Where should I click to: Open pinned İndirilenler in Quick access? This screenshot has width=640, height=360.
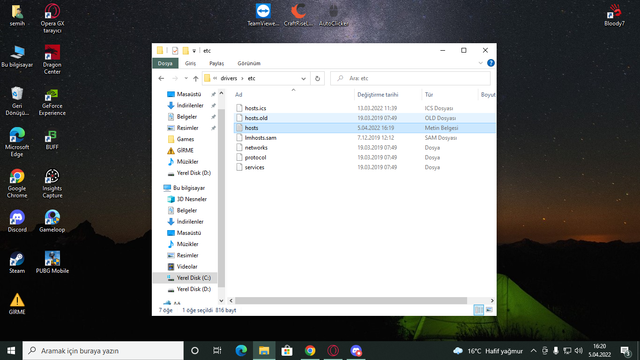[x=190, y=105]
